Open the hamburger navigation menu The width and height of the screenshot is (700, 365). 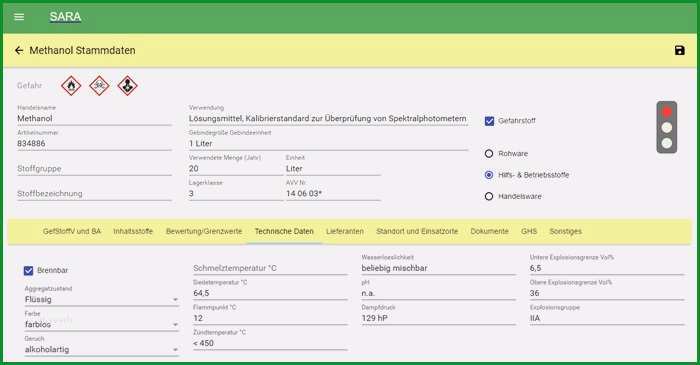click(19, 17)
